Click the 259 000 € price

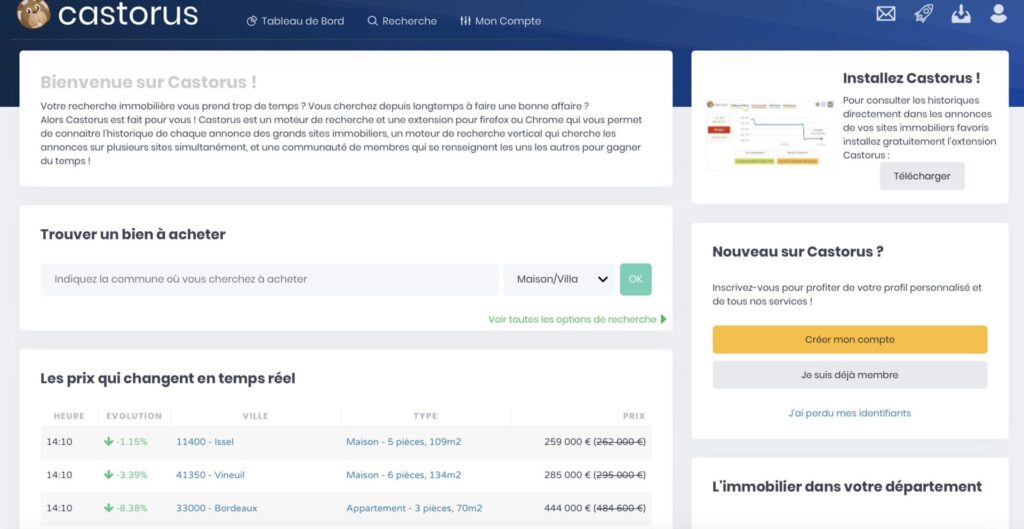(567, 441)
